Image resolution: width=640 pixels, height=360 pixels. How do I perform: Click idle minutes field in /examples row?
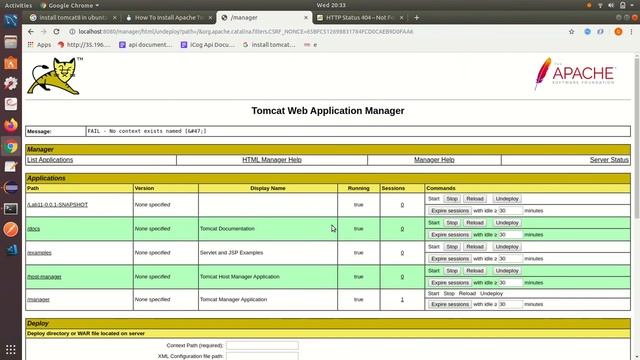coord(510,259)
